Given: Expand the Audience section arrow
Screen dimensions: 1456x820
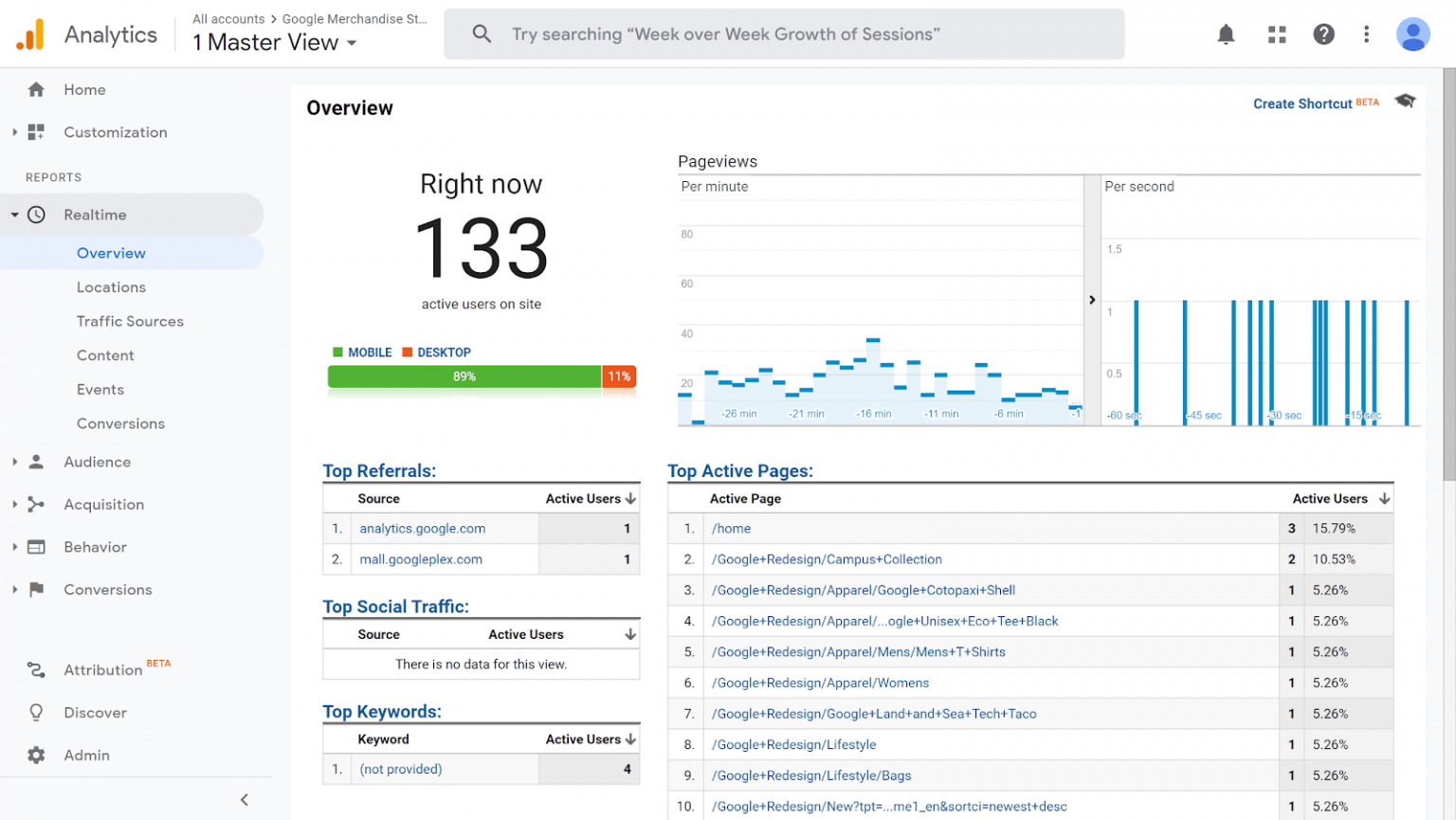Looking at the screenshot, I should [x=14, y=462].
